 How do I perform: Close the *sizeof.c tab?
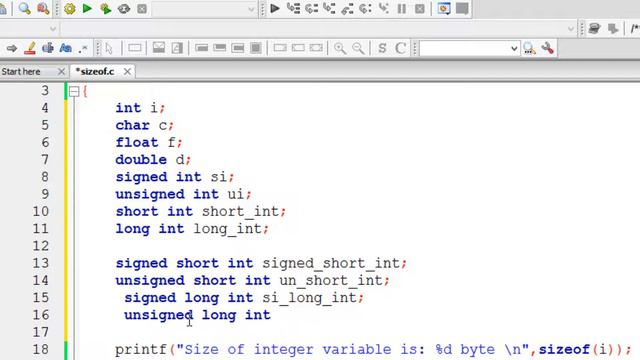(x=127, y=71)
